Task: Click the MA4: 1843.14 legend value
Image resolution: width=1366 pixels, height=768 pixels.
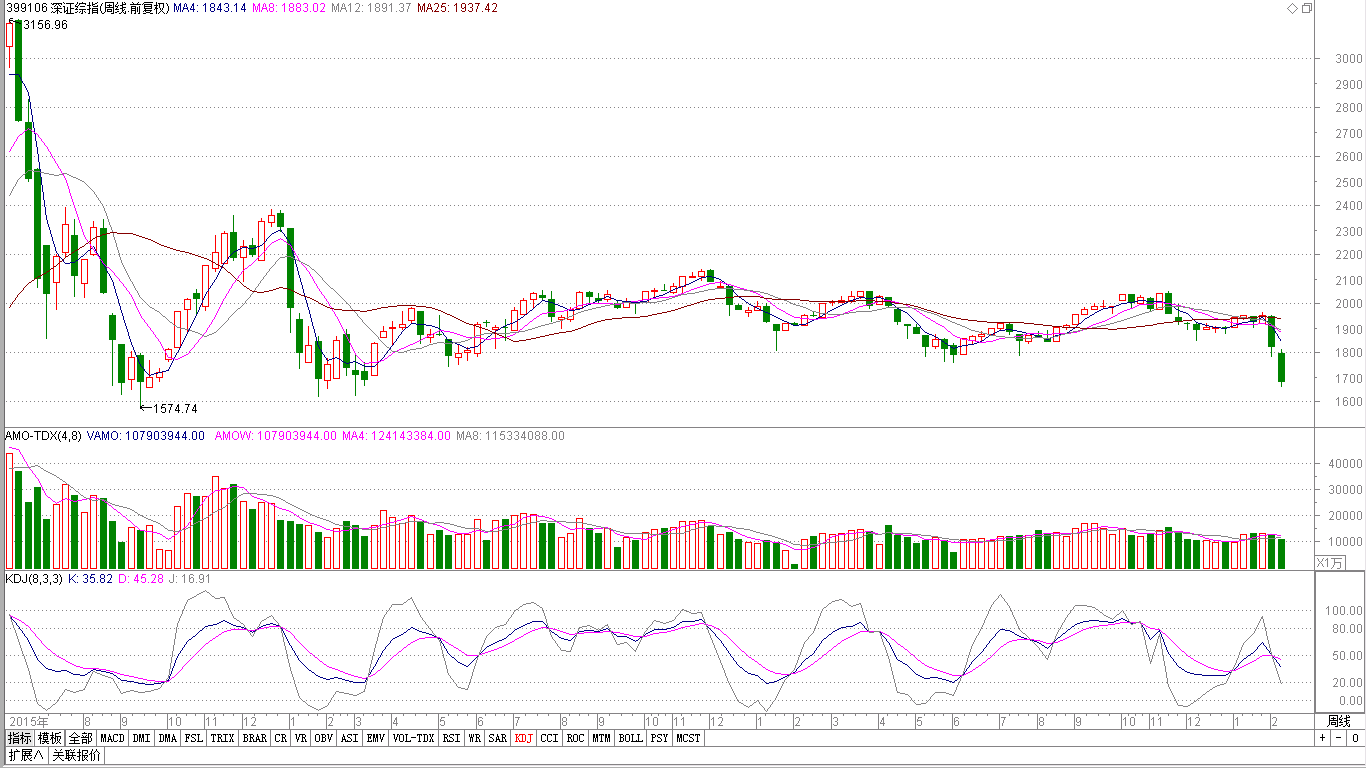Action: coord(209,8)
